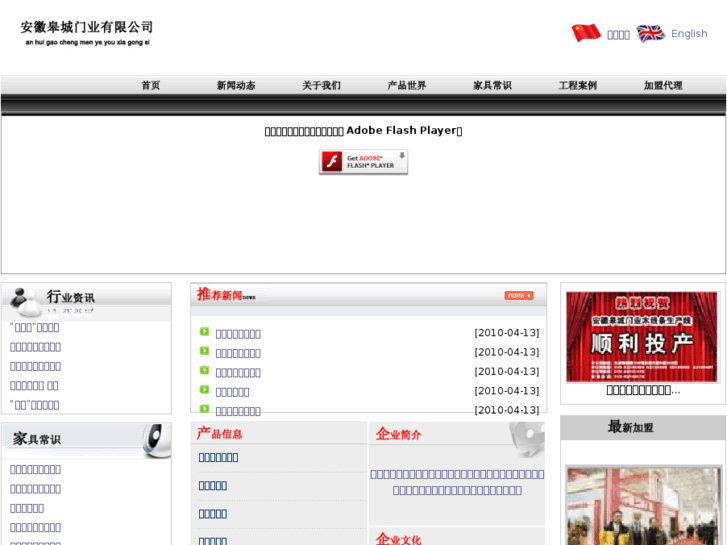
Task: Open the first link under 行业资讯
Action: (x=35, y=327)
